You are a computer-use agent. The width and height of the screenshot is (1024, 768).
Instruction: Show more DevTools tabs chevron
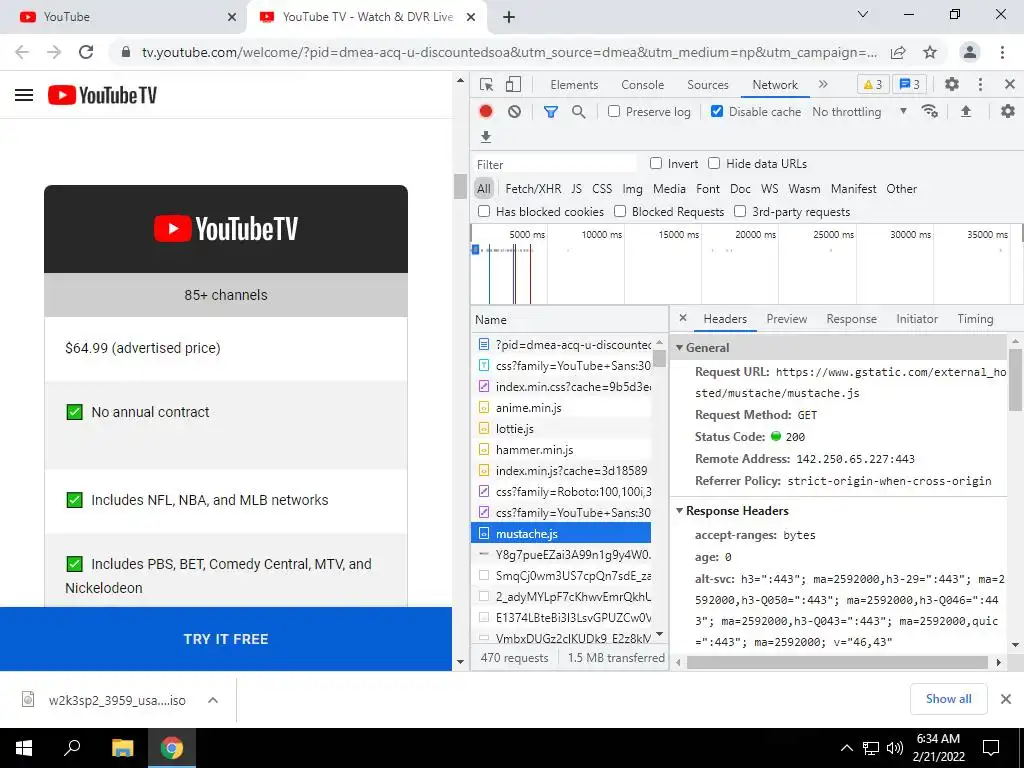pyautogui.click(x=823, y=84)
